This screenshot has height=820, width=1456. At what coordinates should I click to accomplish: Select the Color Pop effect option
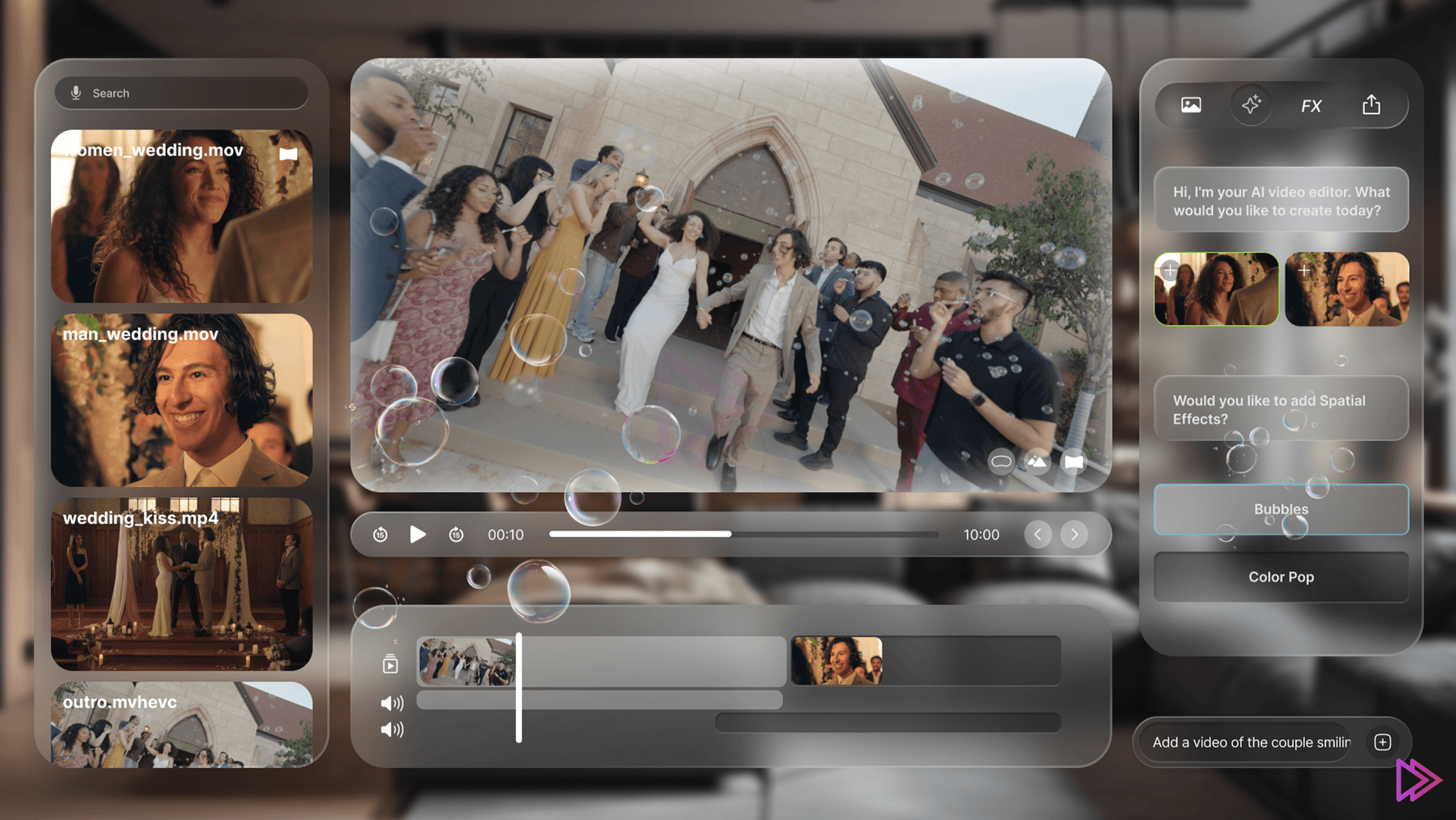click(x=1281, y=577)
